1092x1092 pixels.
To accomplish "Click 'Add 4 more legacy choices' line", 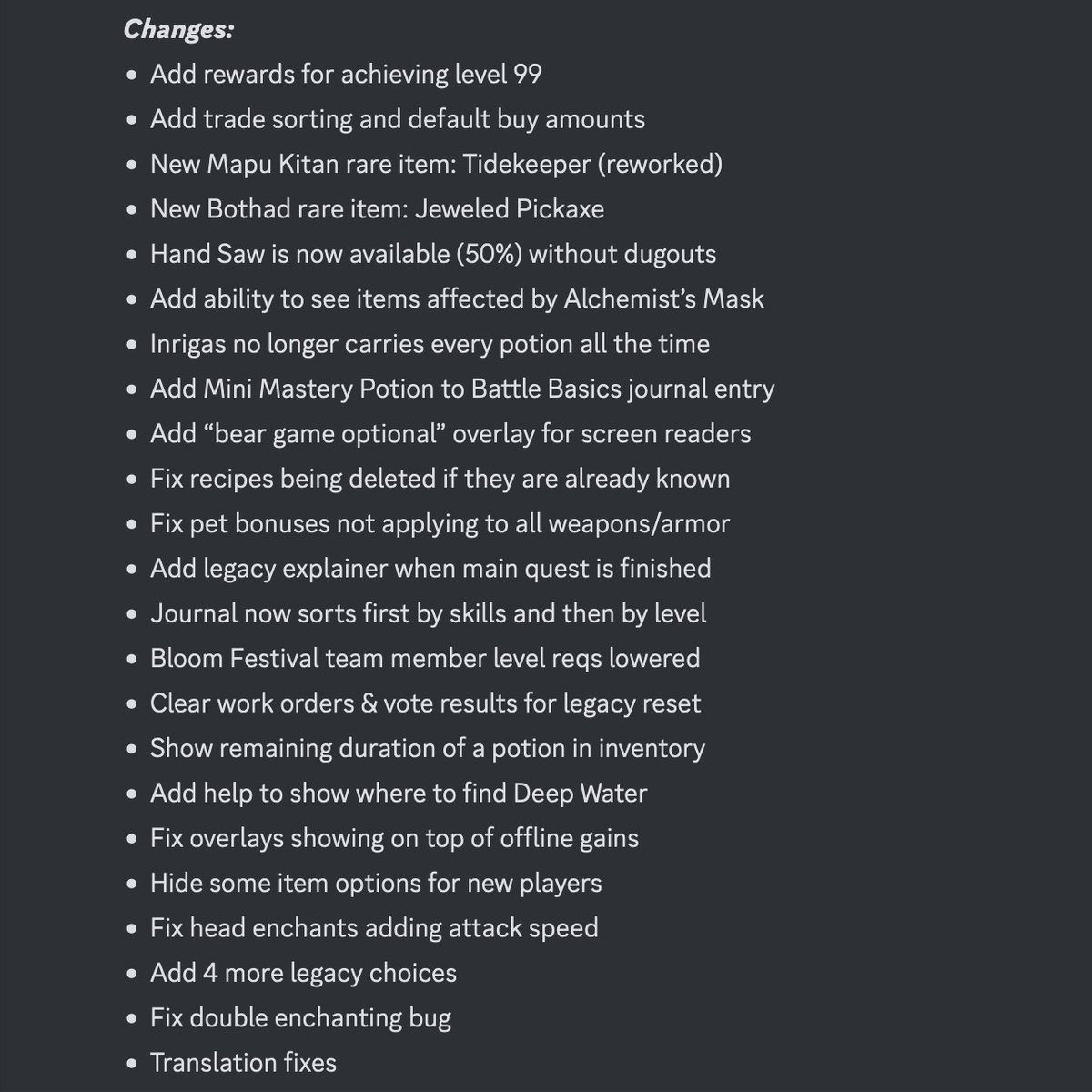I will 304,973.
